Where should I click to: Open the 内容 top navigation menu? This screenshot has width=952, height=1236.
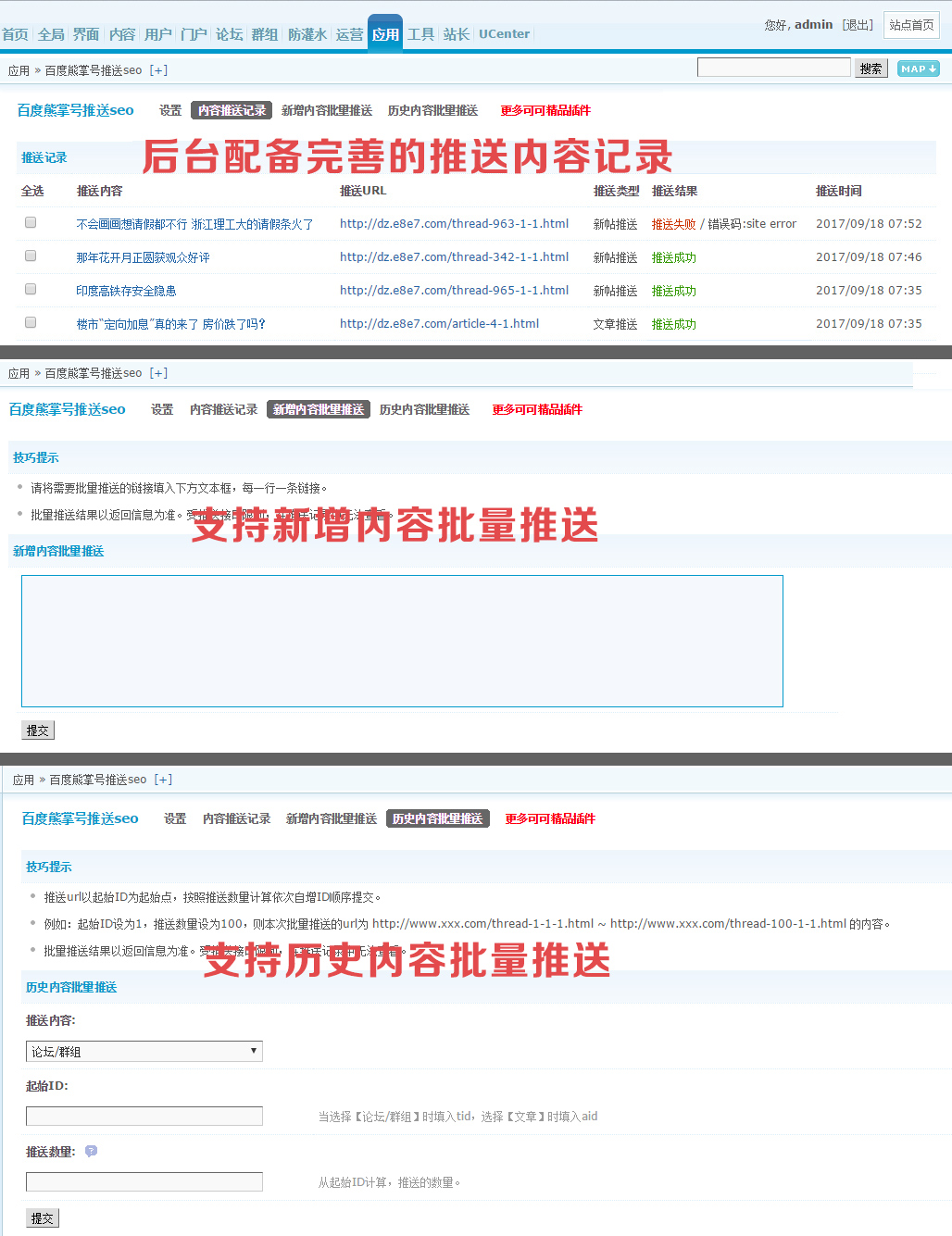[122, 34]
